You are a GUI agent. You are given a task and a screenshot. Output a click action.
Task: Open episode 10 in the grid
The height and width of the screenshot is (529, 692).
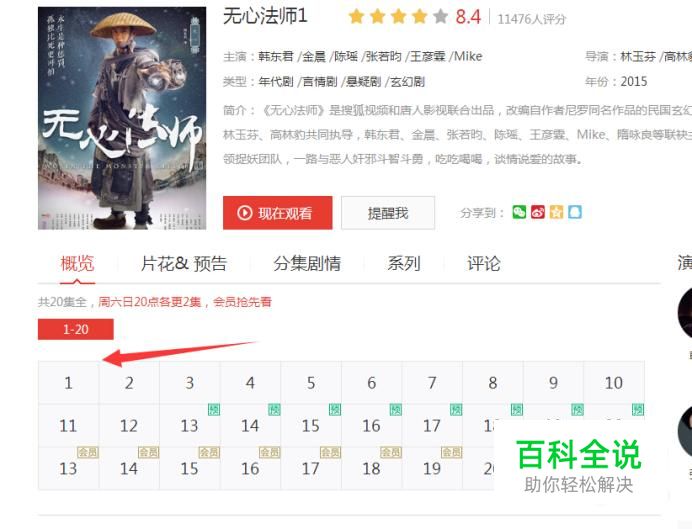pos(614,383)
